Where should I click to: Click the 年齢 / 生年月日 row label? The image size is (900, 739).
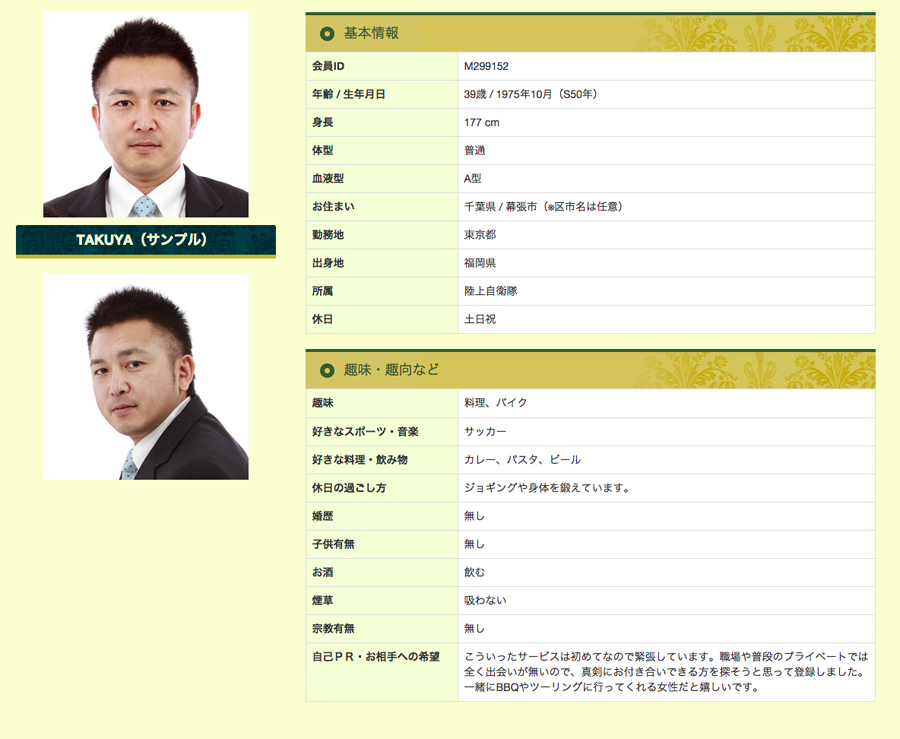(x=348, y=95)
